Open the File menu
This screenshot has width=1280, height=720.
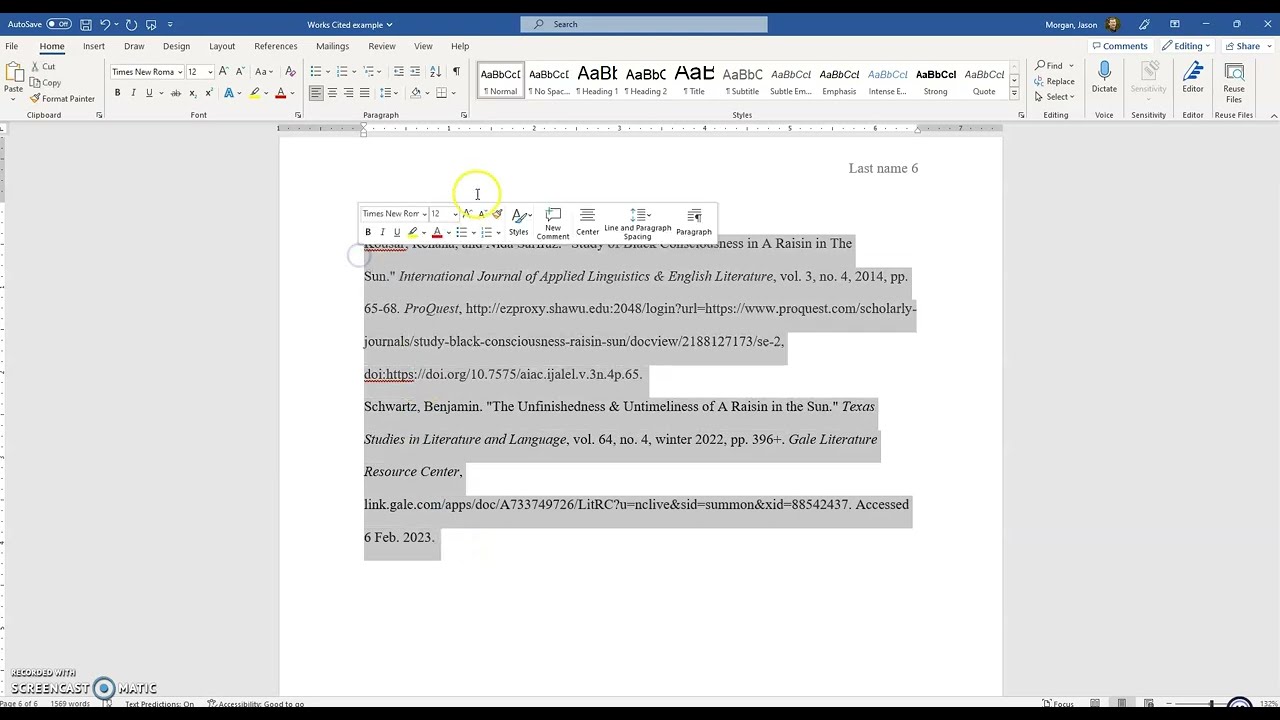click(11, 46)
